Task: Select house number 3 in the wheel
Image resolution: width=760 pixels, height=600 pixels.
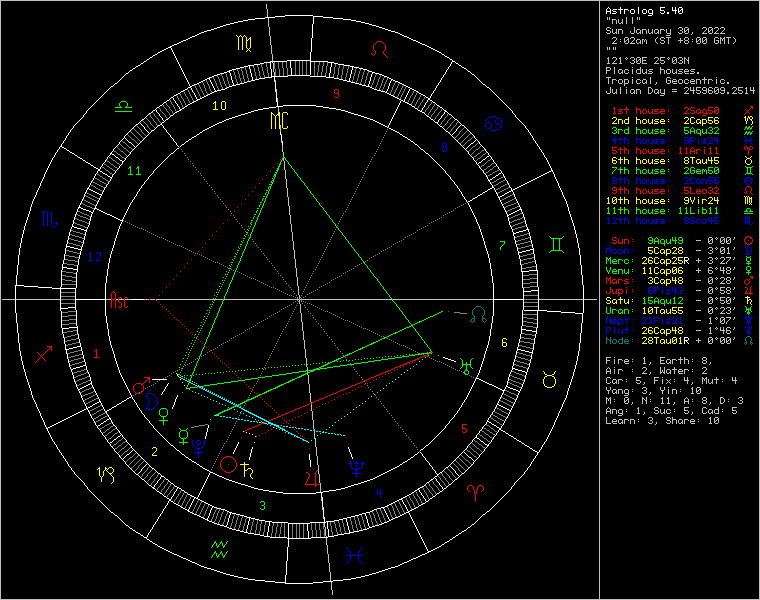Action: tap(262, 505)
